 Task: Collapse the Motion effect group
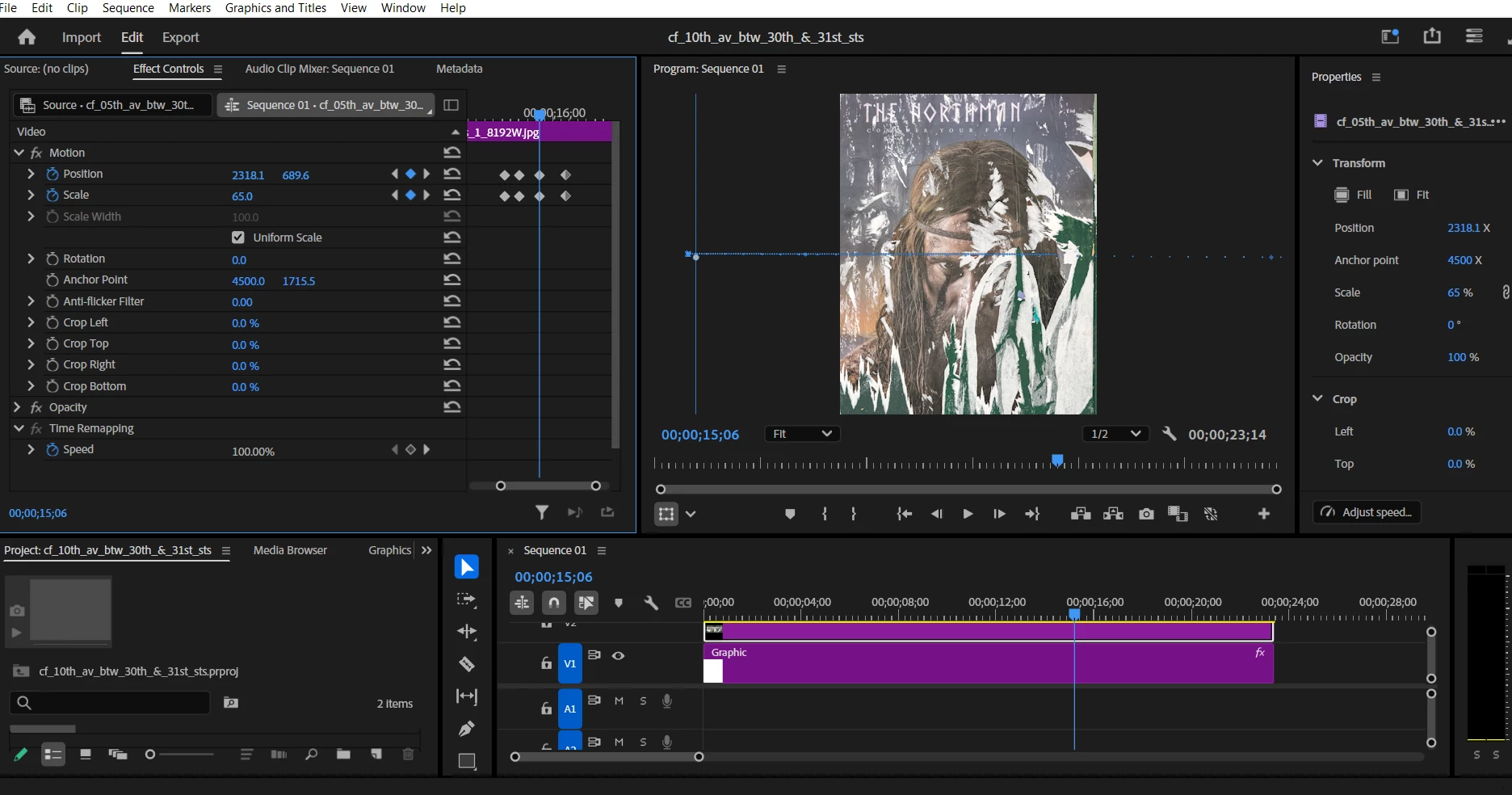point(19,153)
